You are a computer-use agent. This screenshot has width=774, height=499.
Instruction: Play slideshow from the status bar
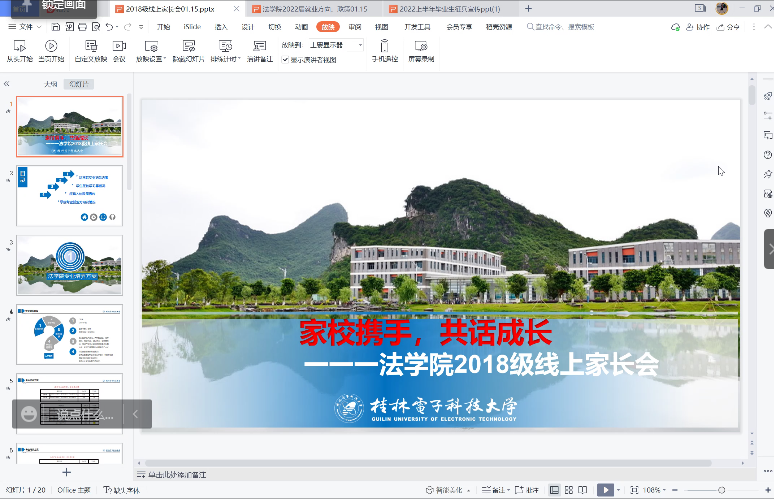click(x=604, y=490)
